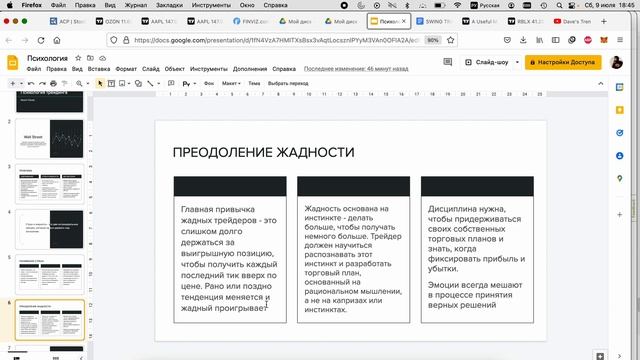Activate the paint format tool
Image resolution: width=640 pixels, height=360 pixels.
point(64,83)
